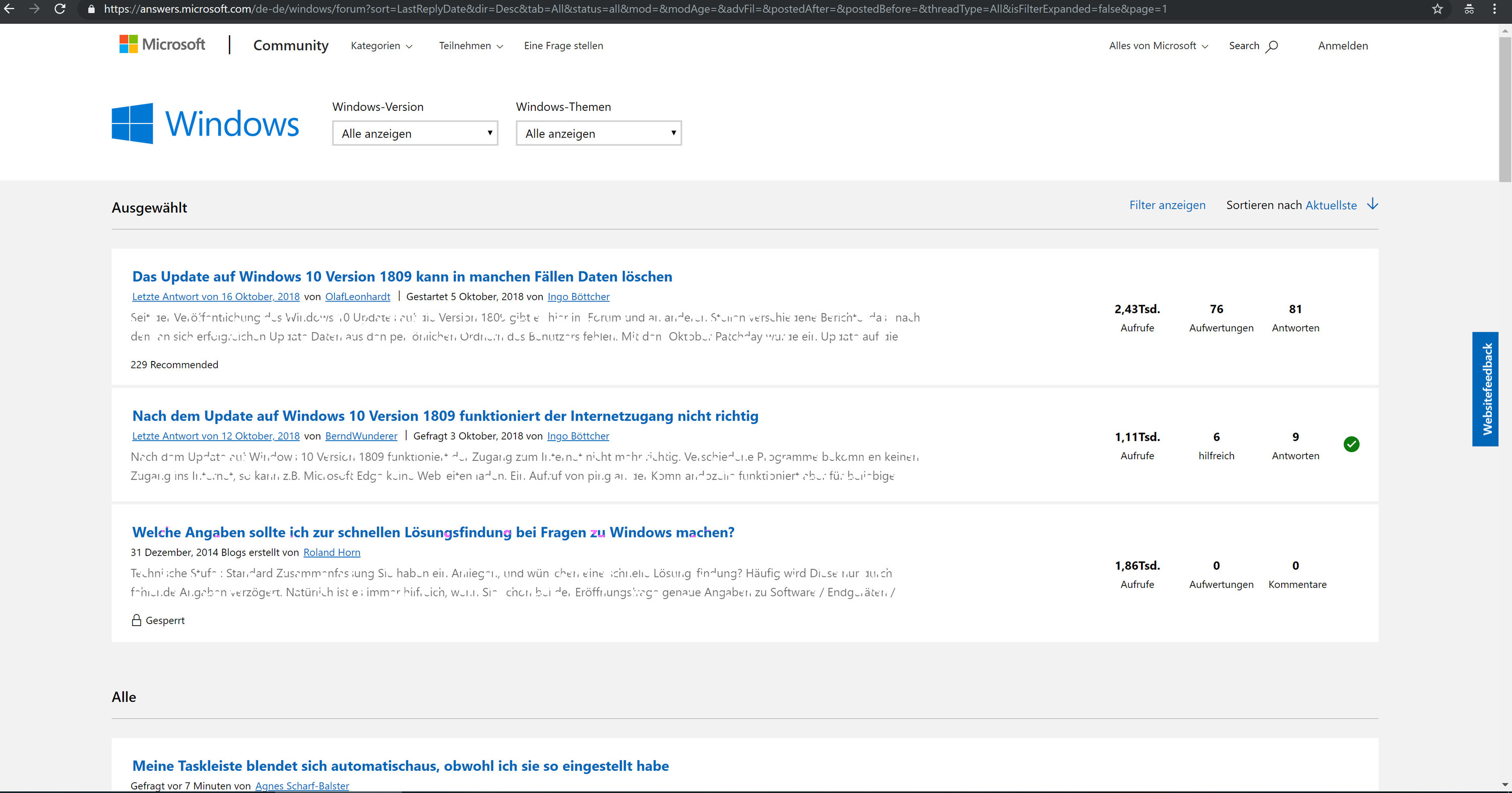Image resolution: width=1512 pixels, height=793 pixels.
Task: Click the Alle section heading
Action: click(124, 697)
